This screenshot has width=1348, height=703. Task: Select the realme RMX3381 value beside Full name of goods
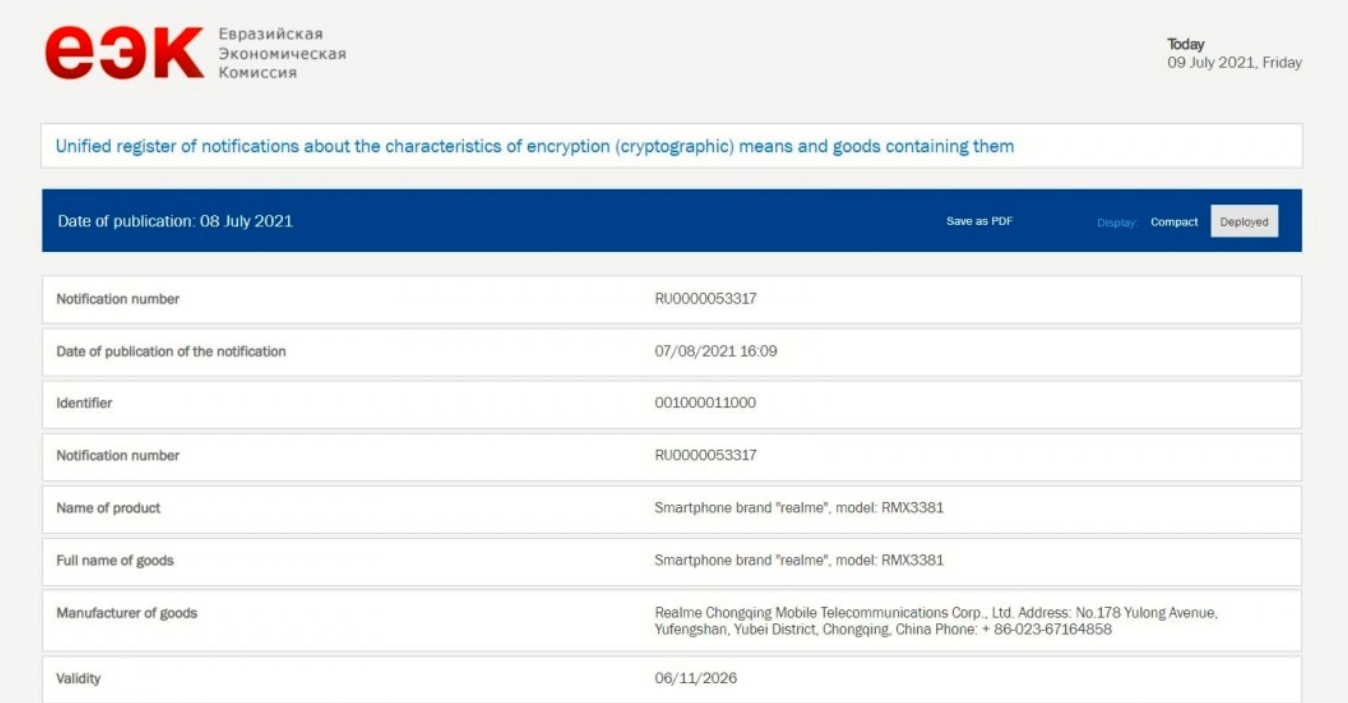pos(799,560)
